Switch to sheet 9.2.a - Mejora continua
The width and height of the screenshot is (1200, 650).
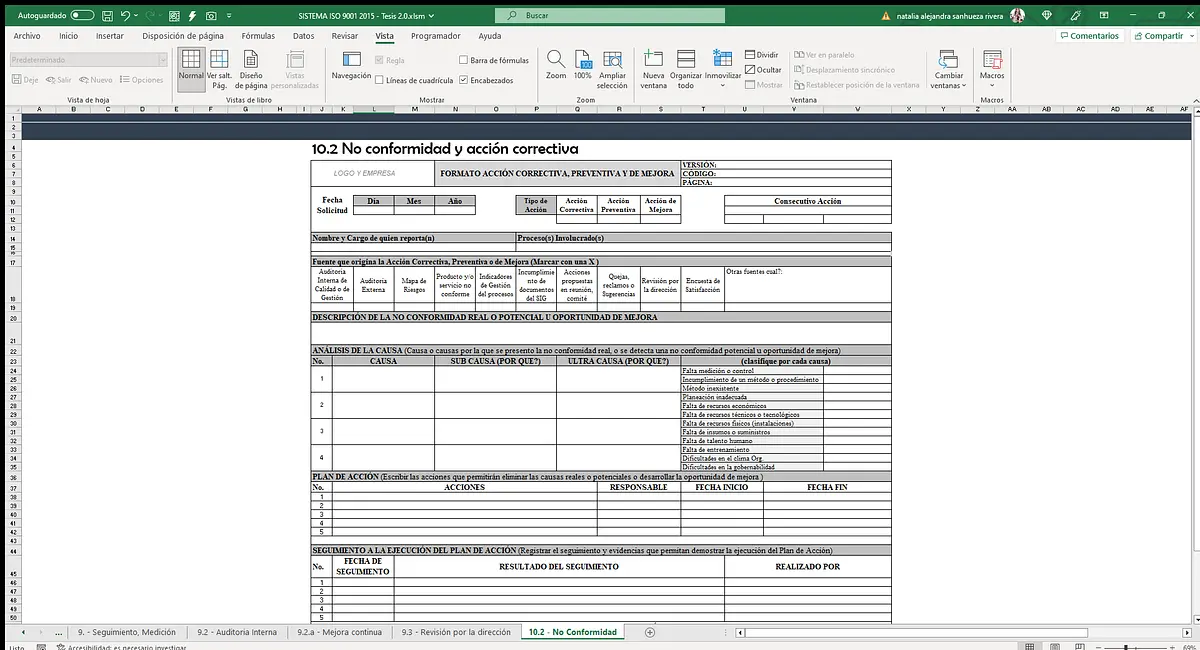coord(339,632)
